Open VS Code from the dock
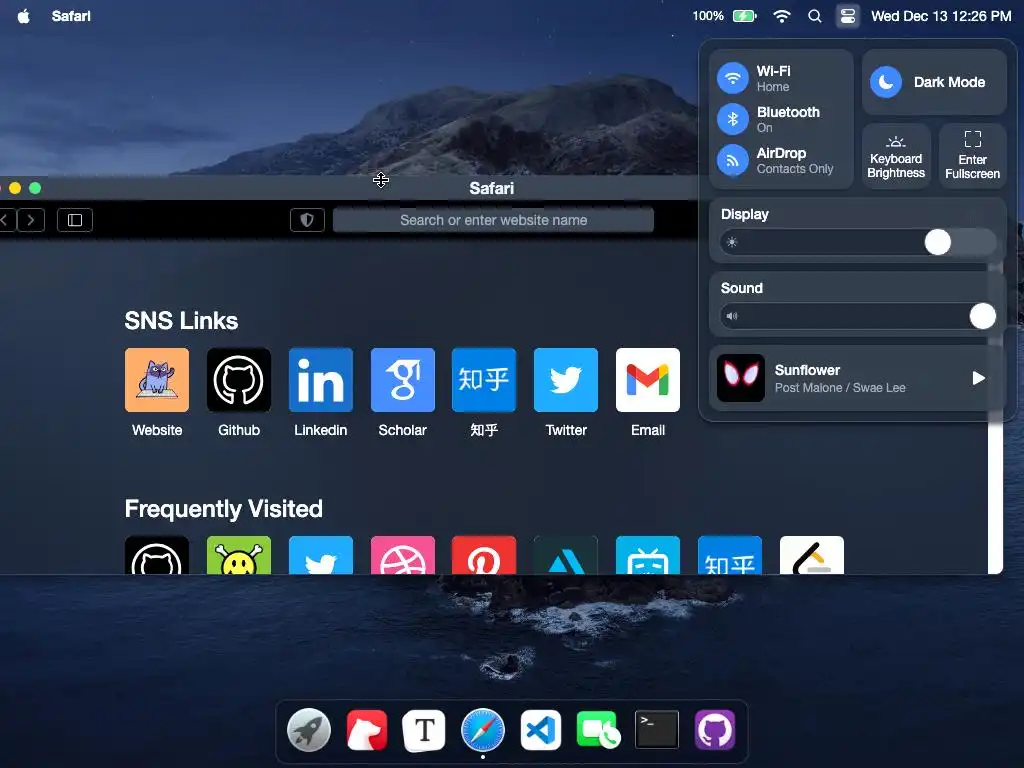This screenshot has height=768, width=1024. (541, 730)
